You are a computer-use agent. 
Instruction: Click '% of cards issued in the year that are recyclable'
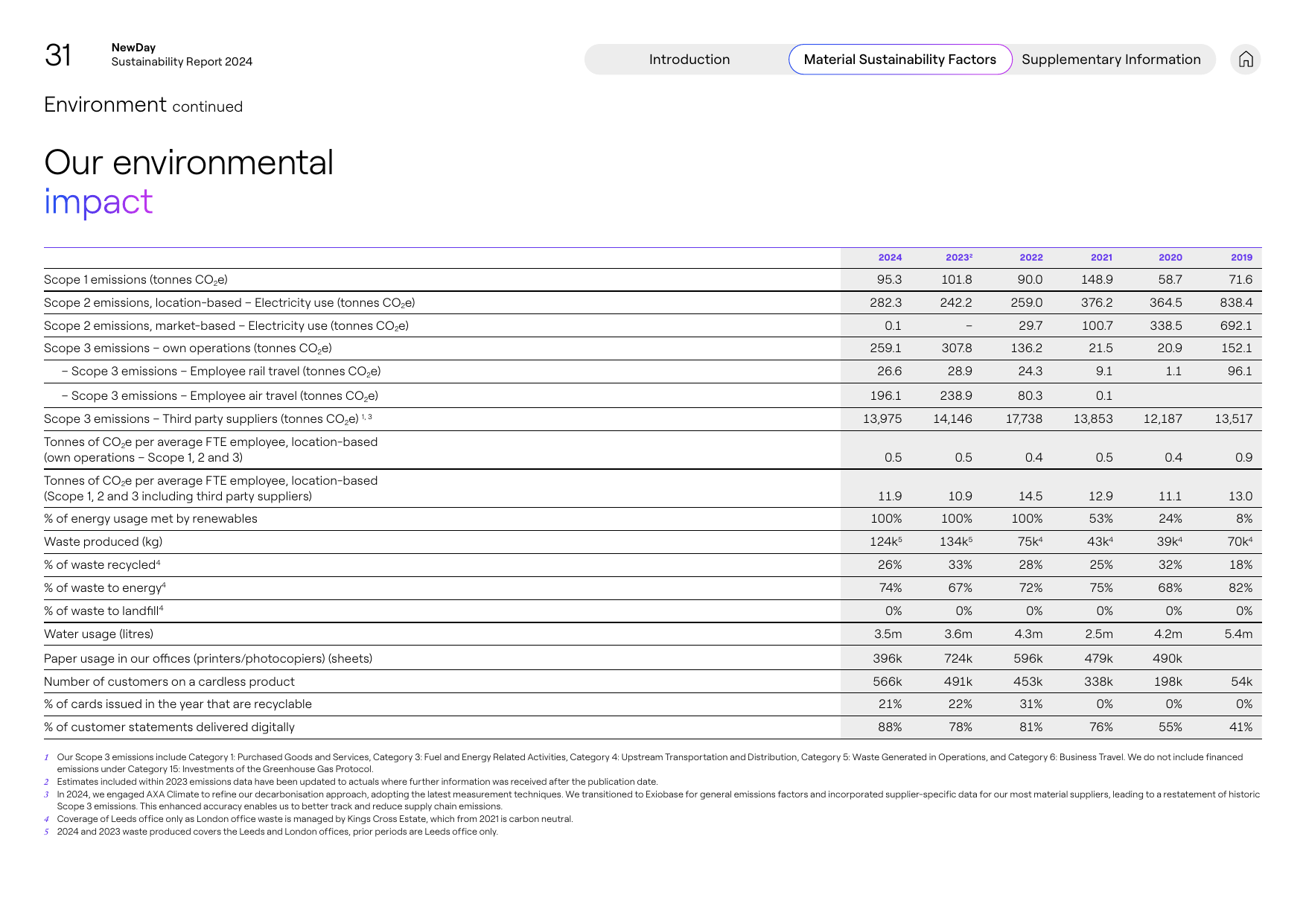[x=178, y=704]
